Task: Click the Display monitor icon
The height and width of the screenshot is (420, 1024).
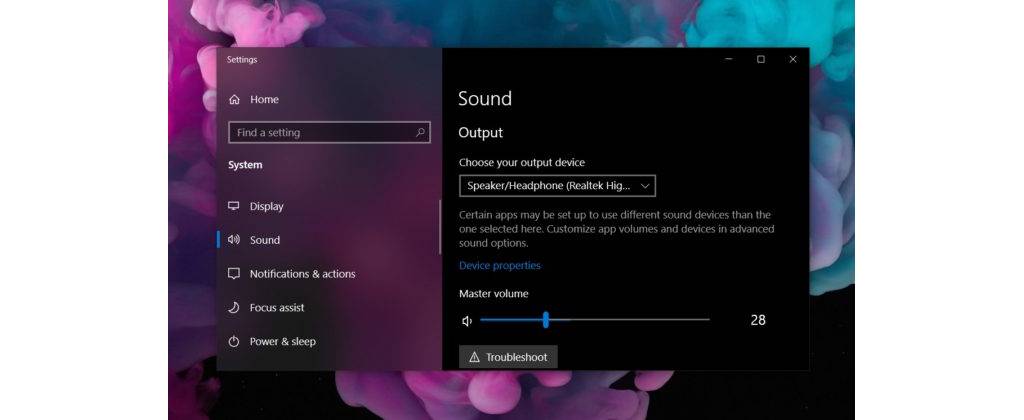Action: 234,206
